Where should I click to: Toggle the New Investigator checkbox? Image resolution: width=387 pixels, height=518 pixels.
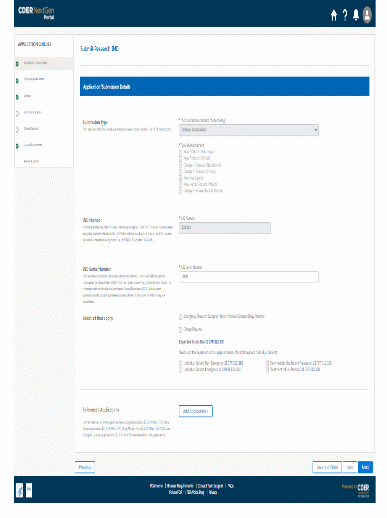(x=180, y=178)
